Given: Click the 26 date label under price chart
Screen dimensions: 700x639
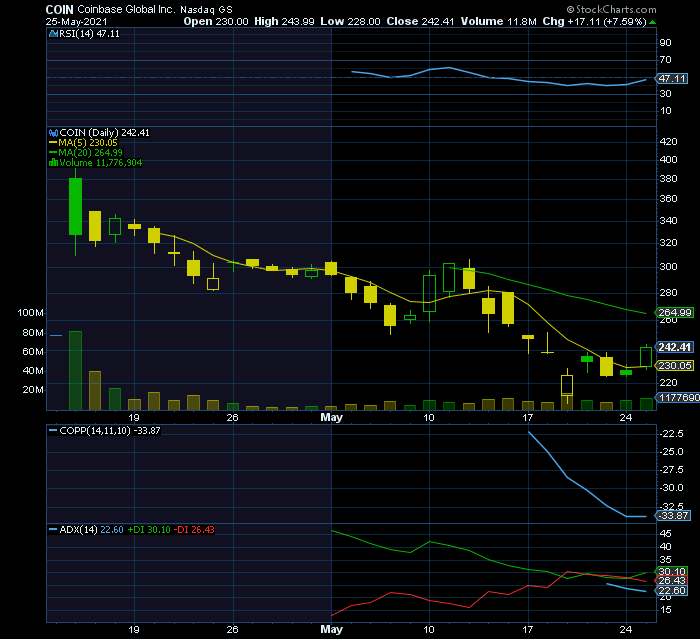Looking at the screenshot, I should click(233, 418).
